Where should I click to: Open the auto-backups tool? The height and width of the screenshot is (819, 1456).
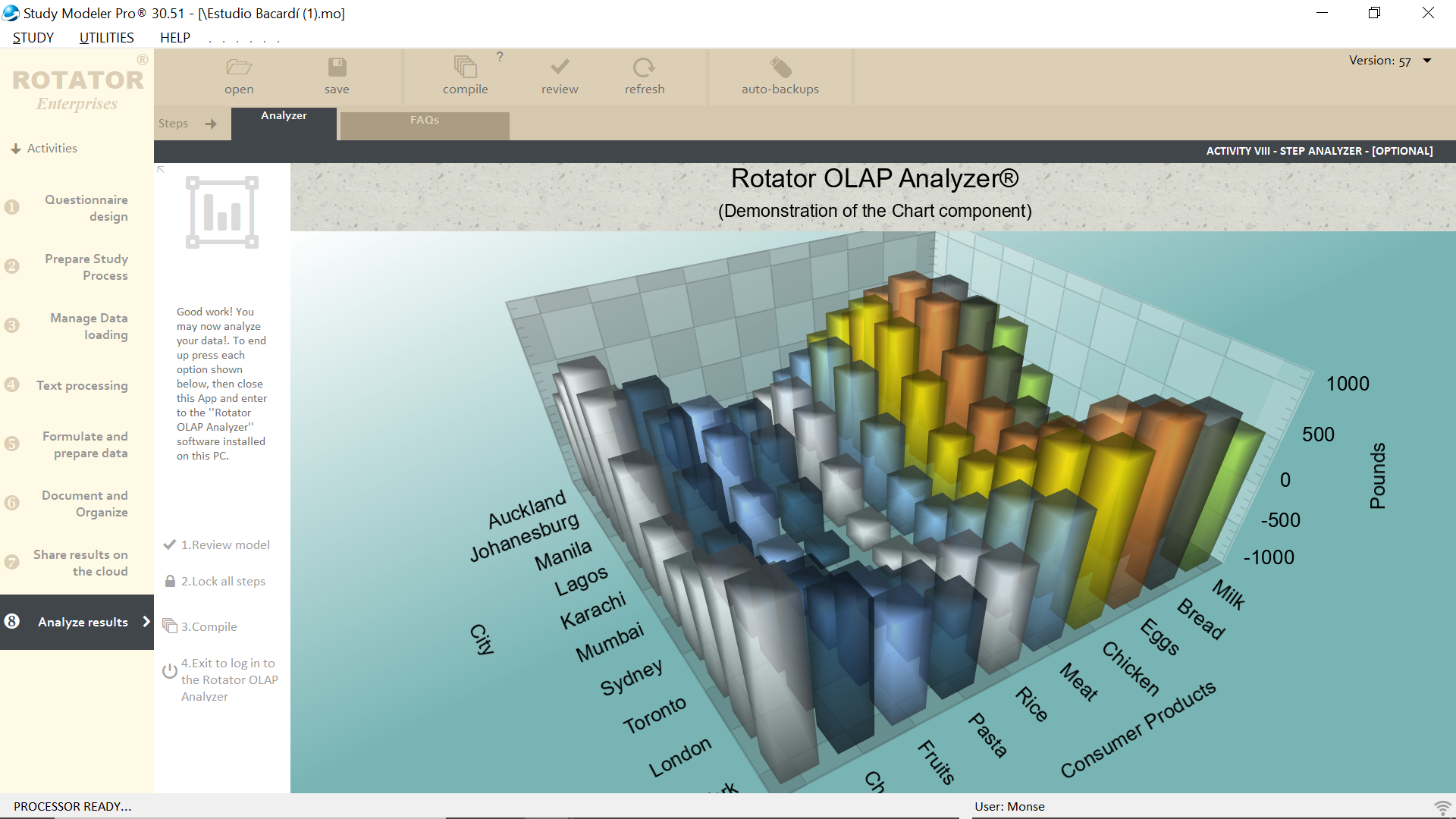tap(780, 76)
